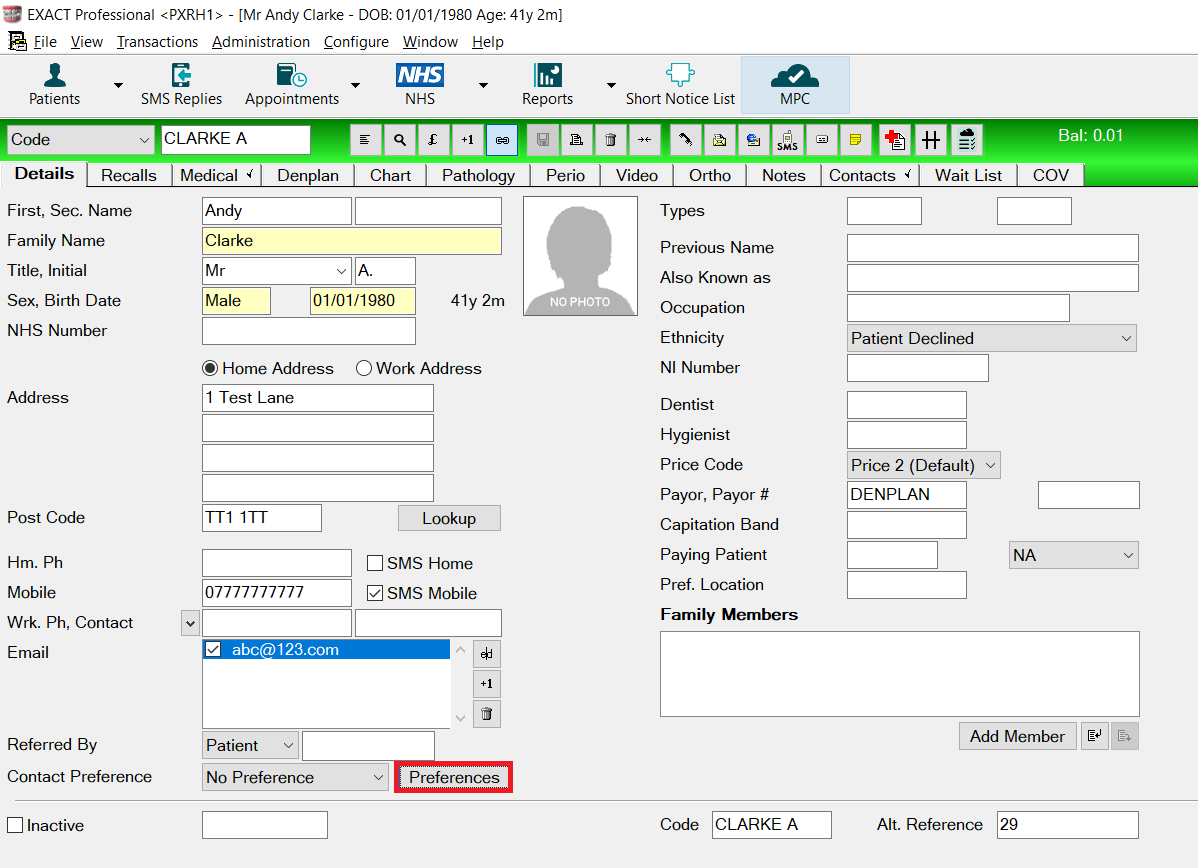Click the toolbar trash delete icon
Viewport: 1198px width, 868px height.
pyautogui.click(x=610, y=140)
